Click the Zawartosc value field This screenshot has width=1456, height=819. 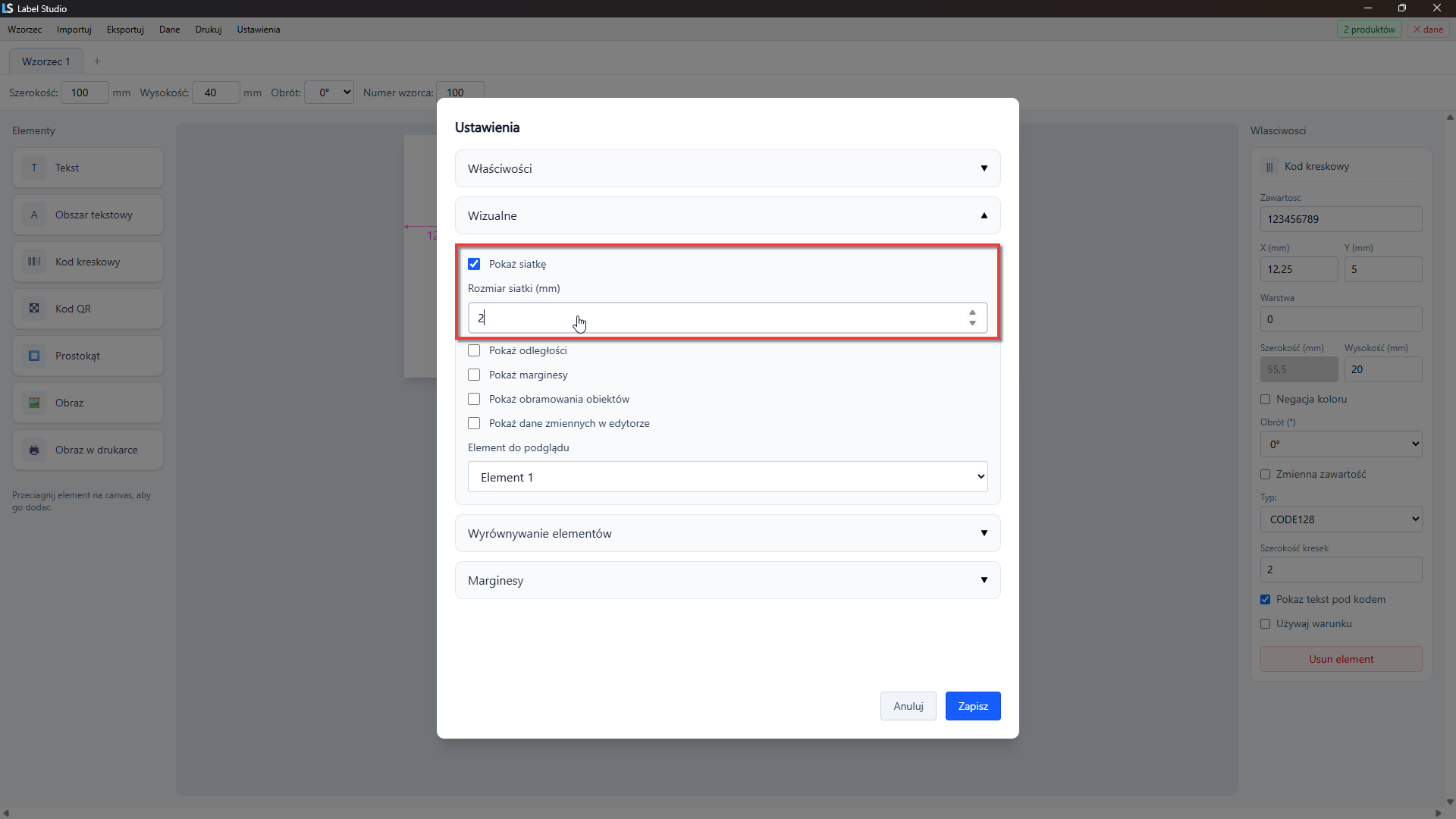(x=1341, y=219)
